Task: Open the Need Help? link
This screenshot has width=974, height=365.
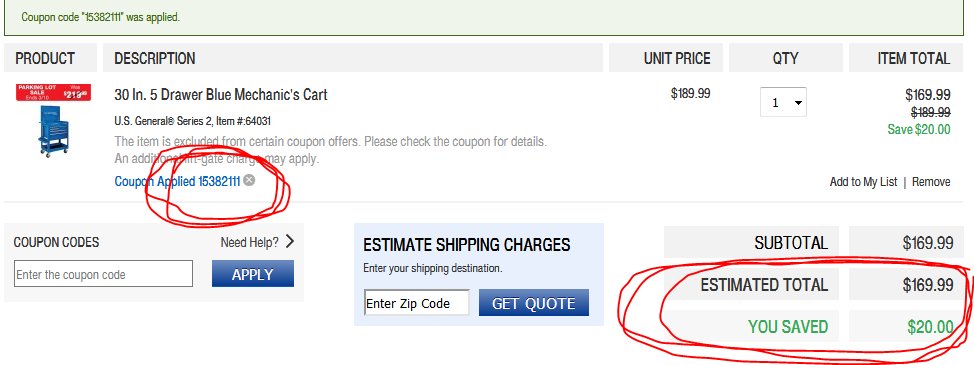Action: pyautogui.click(x=250, y=242)
